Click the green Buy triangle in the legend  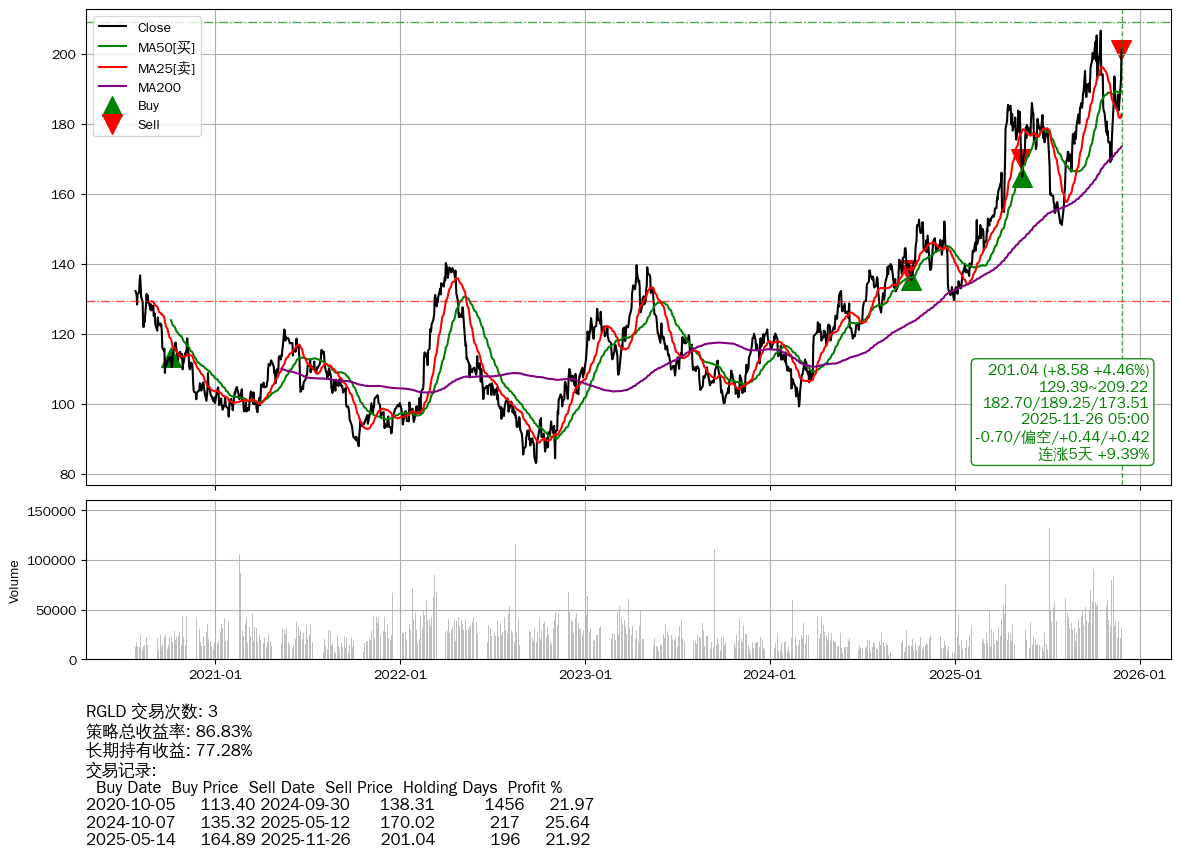(x=112, y=106)
